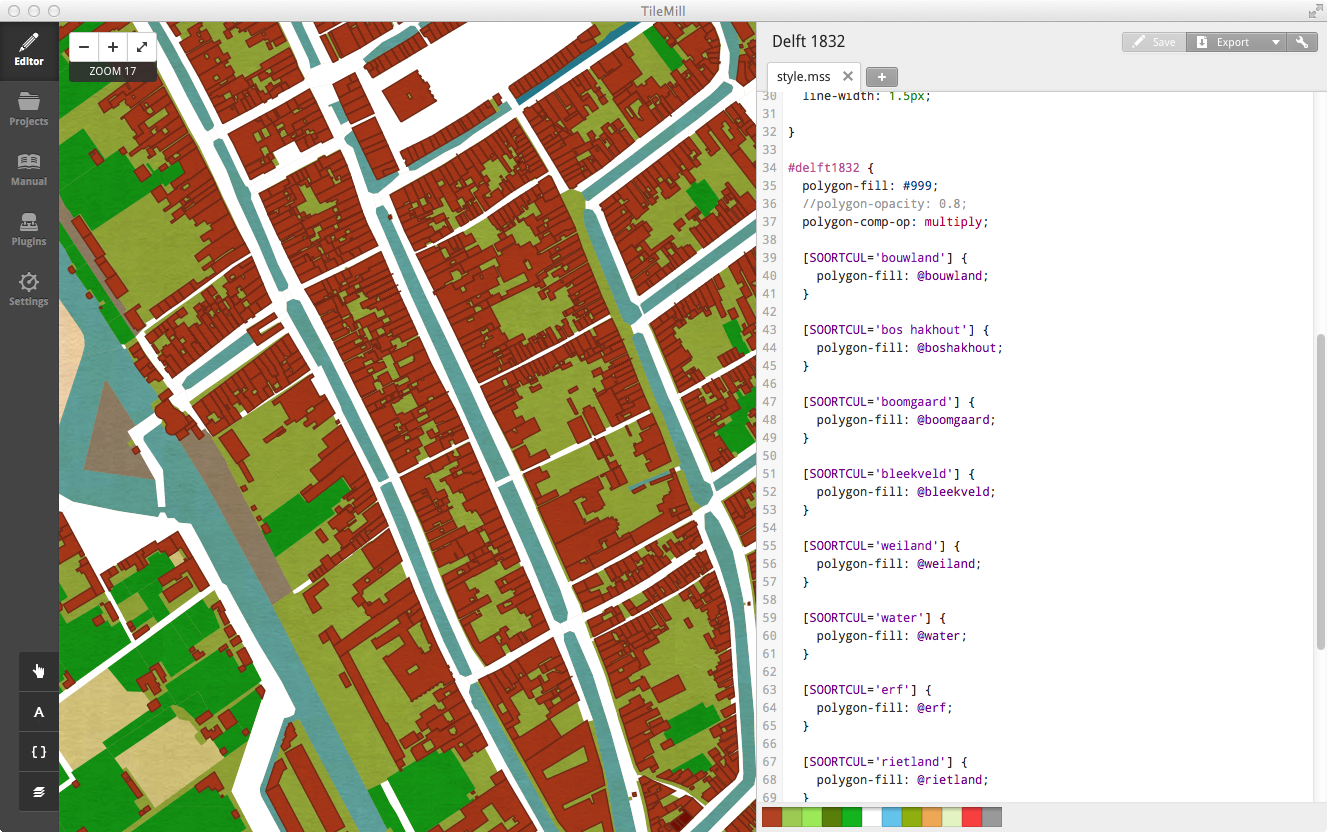Open the Templates hand-pointer tool
The height and width of the screenshot is (832, 1327).
point(39,671)
